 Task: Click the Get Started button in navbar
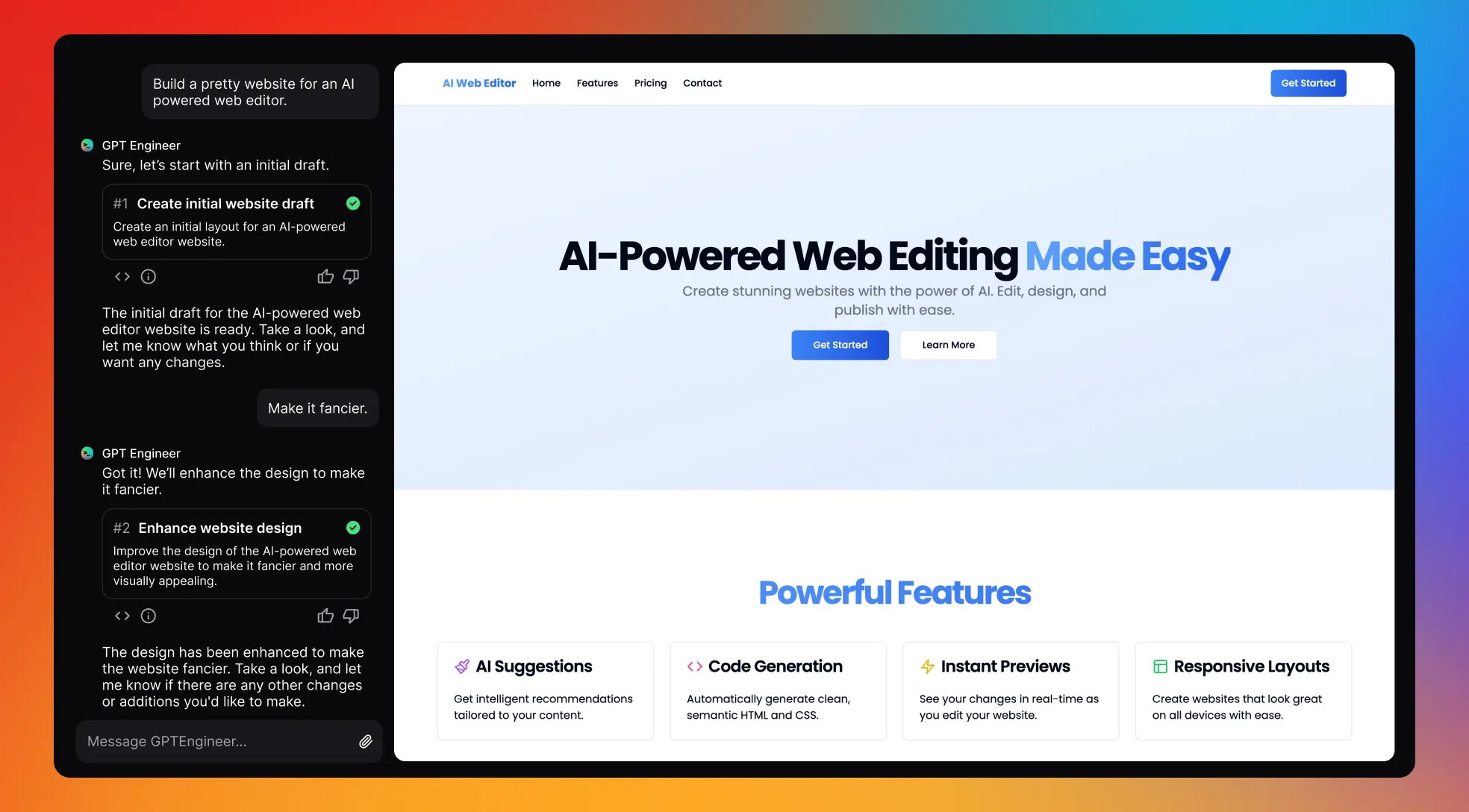tap(1308, 83)
